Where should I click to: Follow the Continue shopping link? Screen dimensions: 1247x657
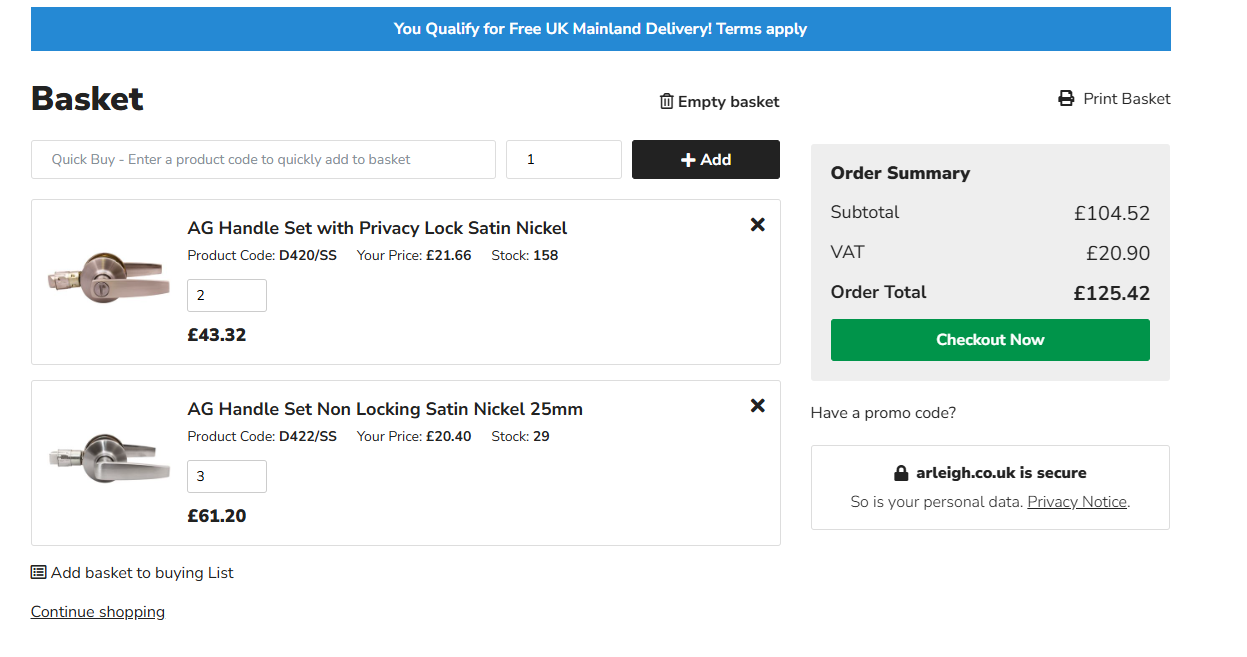click(x=98, y=612)
